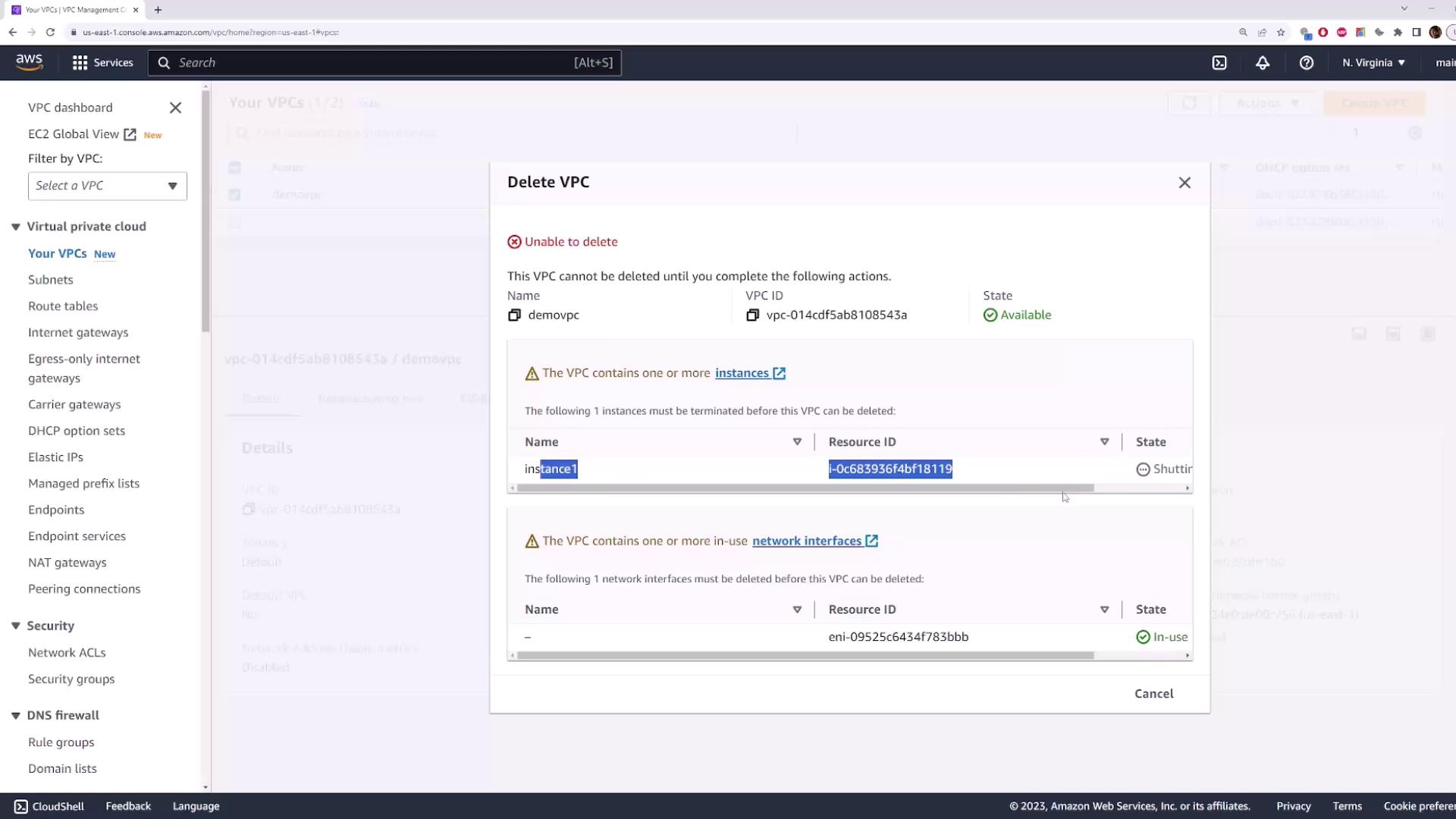Open the Select a VPC filter dropdown
The height and width of the screenshot is (819, 1456).
107,186
